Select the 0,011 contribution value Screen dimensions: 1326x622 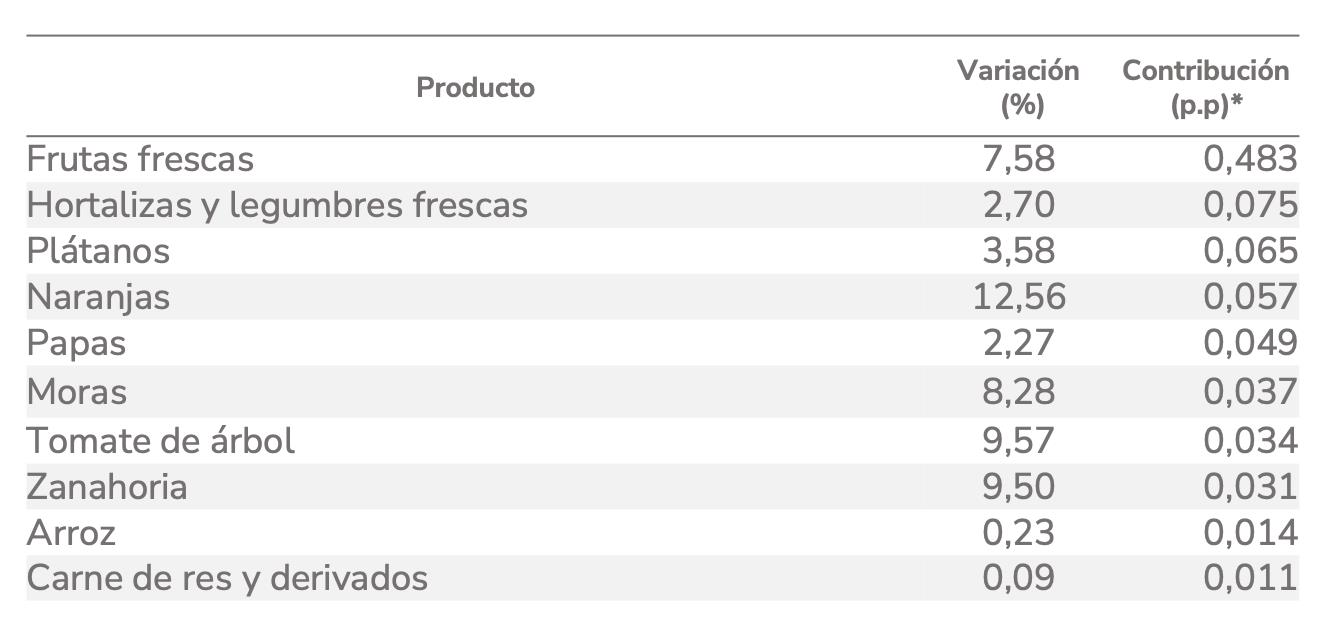click(x=1250, y=578)
